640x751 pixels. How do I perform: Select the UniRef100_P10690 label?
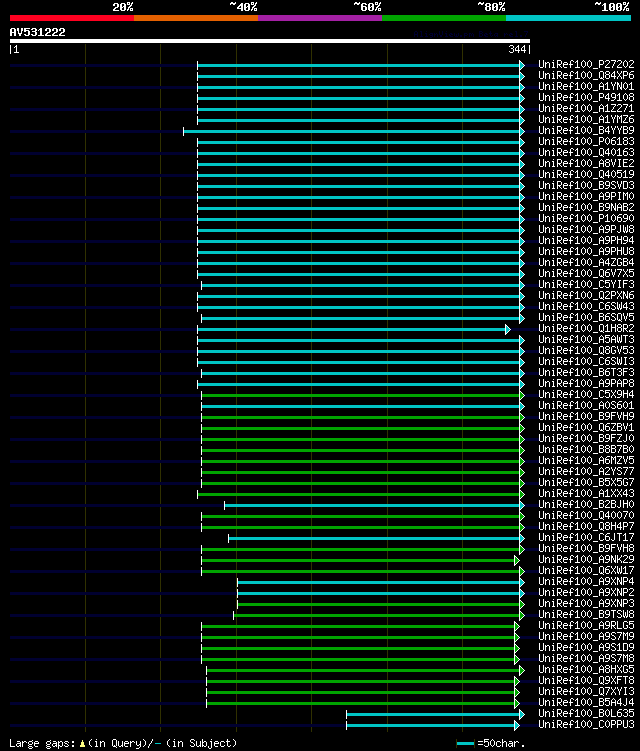coord(586,218)
